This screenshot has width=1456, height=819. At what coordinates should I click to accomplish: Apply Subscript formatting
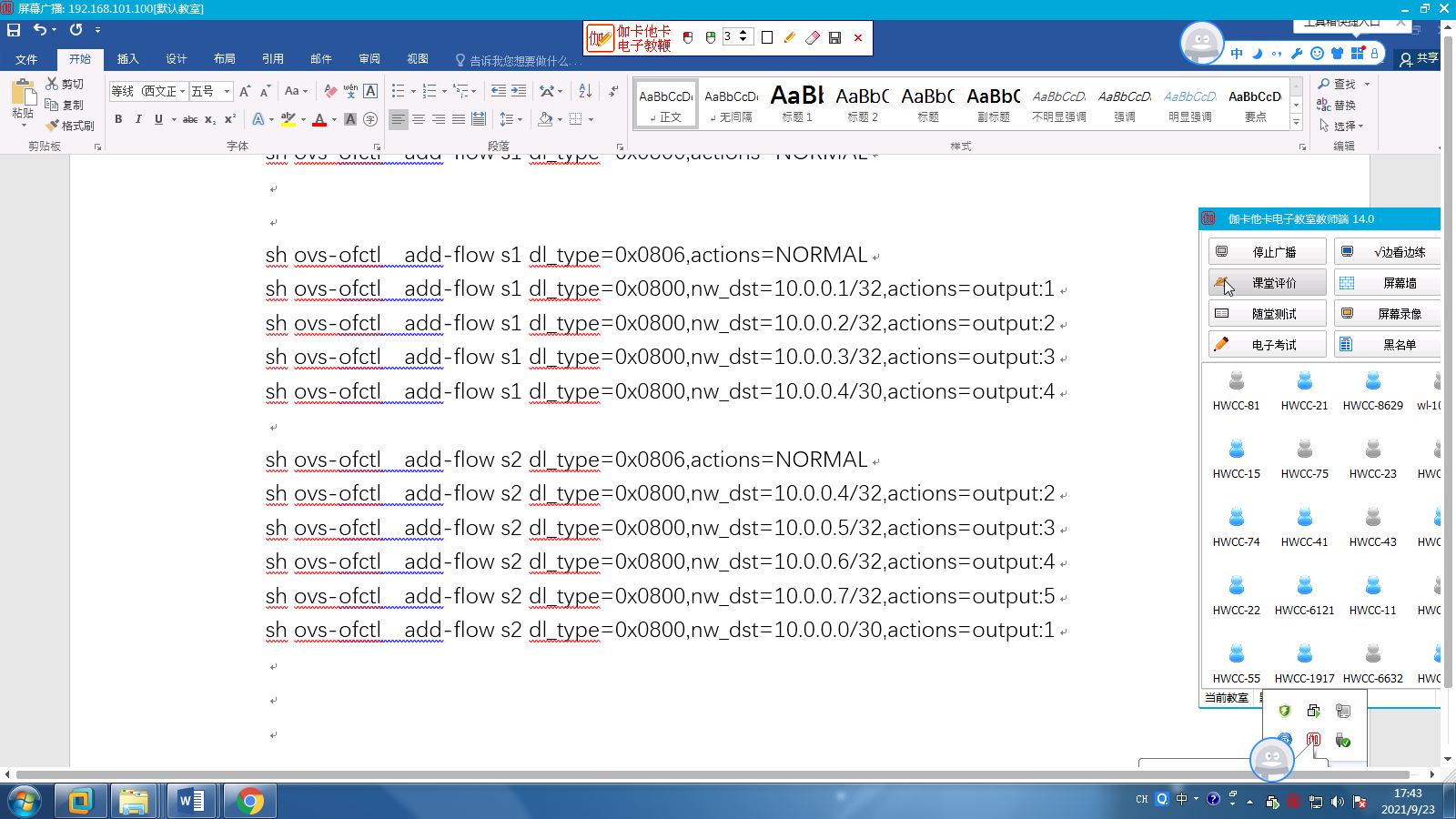click(x=210, y=119)
